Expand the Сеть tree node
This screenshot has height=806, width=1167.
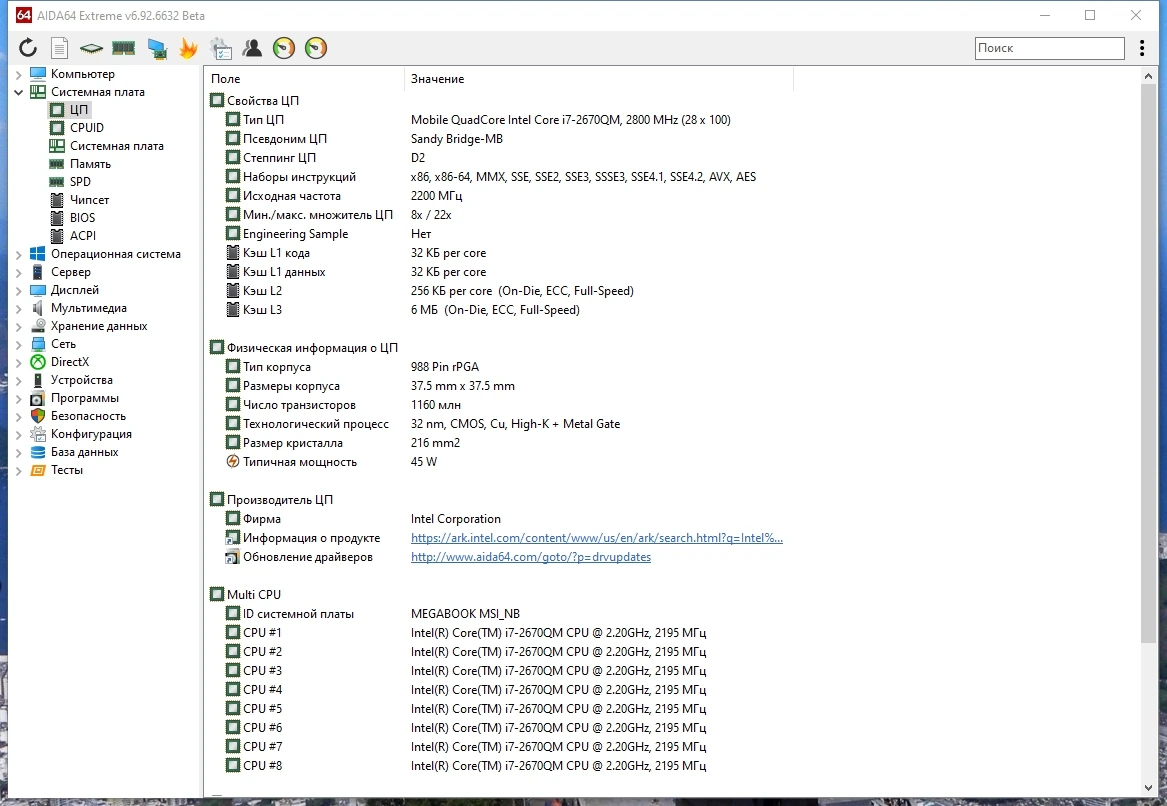tap(19, 345)
